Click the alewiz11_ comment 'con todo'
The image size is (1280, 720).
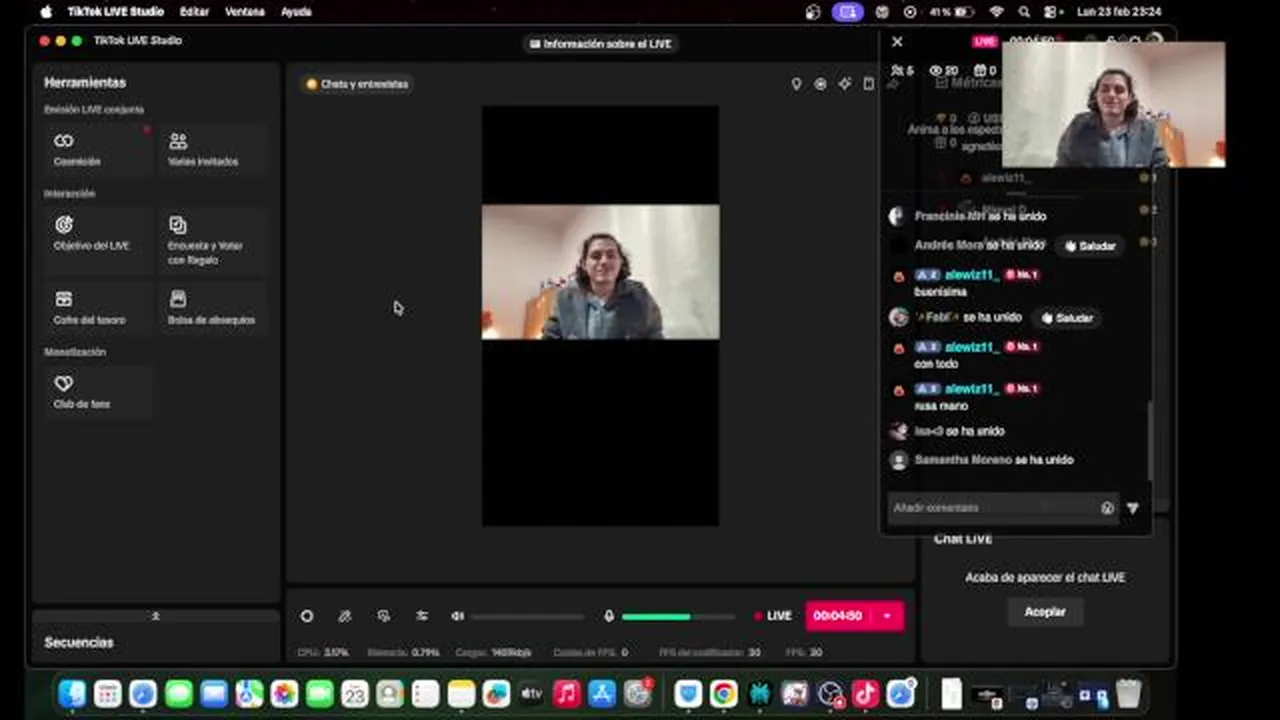[x=936, y=364]
